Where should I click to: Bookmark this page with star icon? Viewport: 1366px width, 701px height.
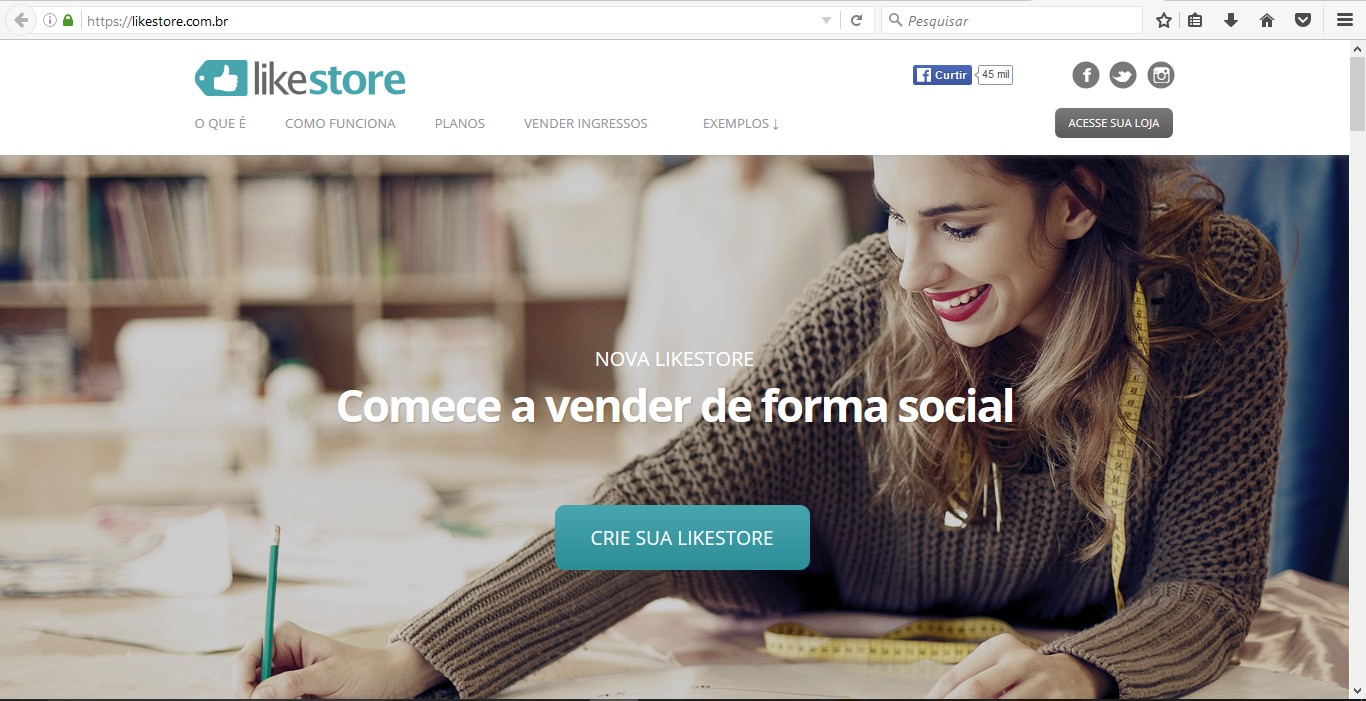1164,20
